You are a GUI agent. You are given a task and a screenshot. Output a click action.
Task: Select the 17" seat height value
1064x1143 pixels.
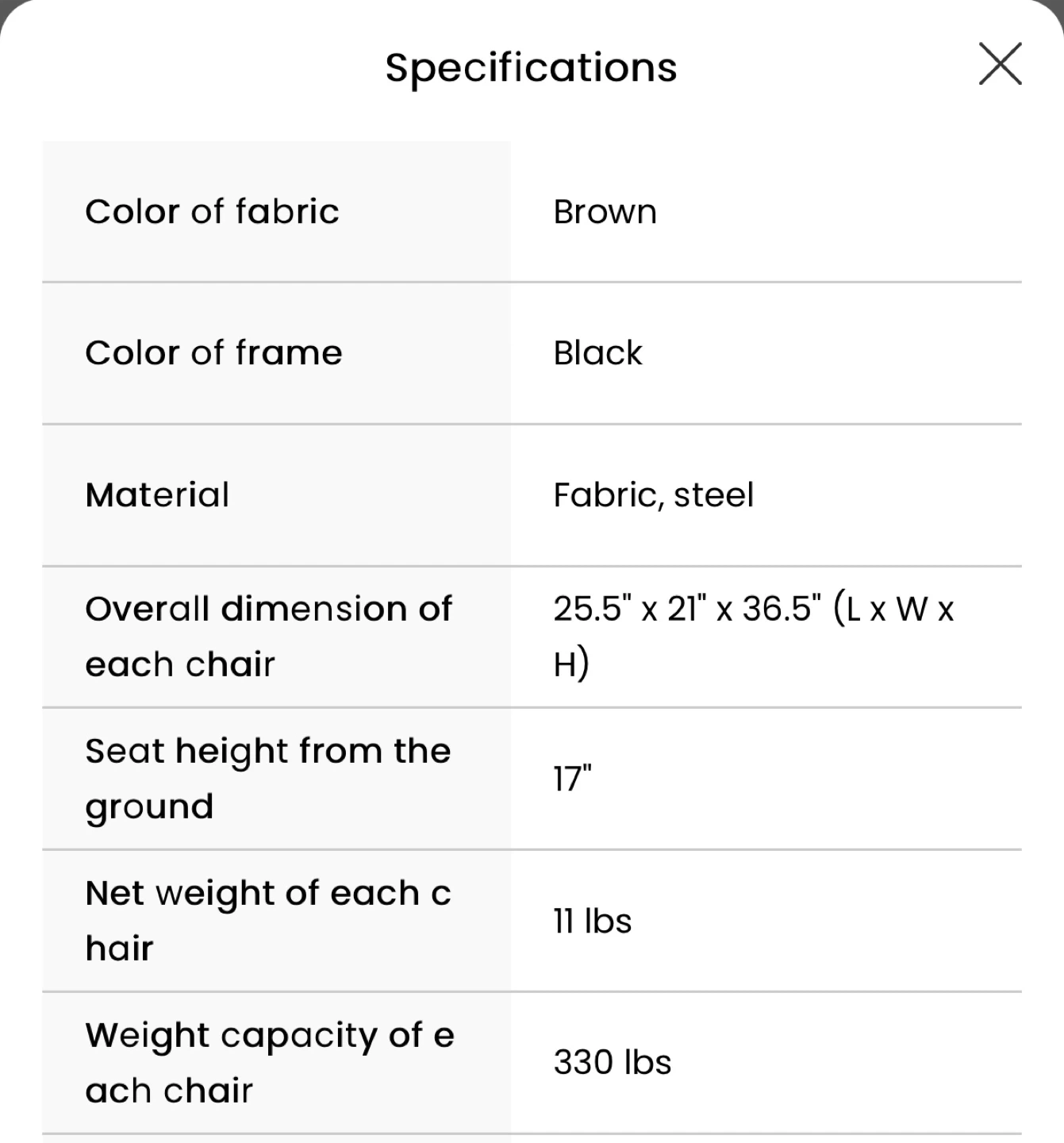click(573, 779)
